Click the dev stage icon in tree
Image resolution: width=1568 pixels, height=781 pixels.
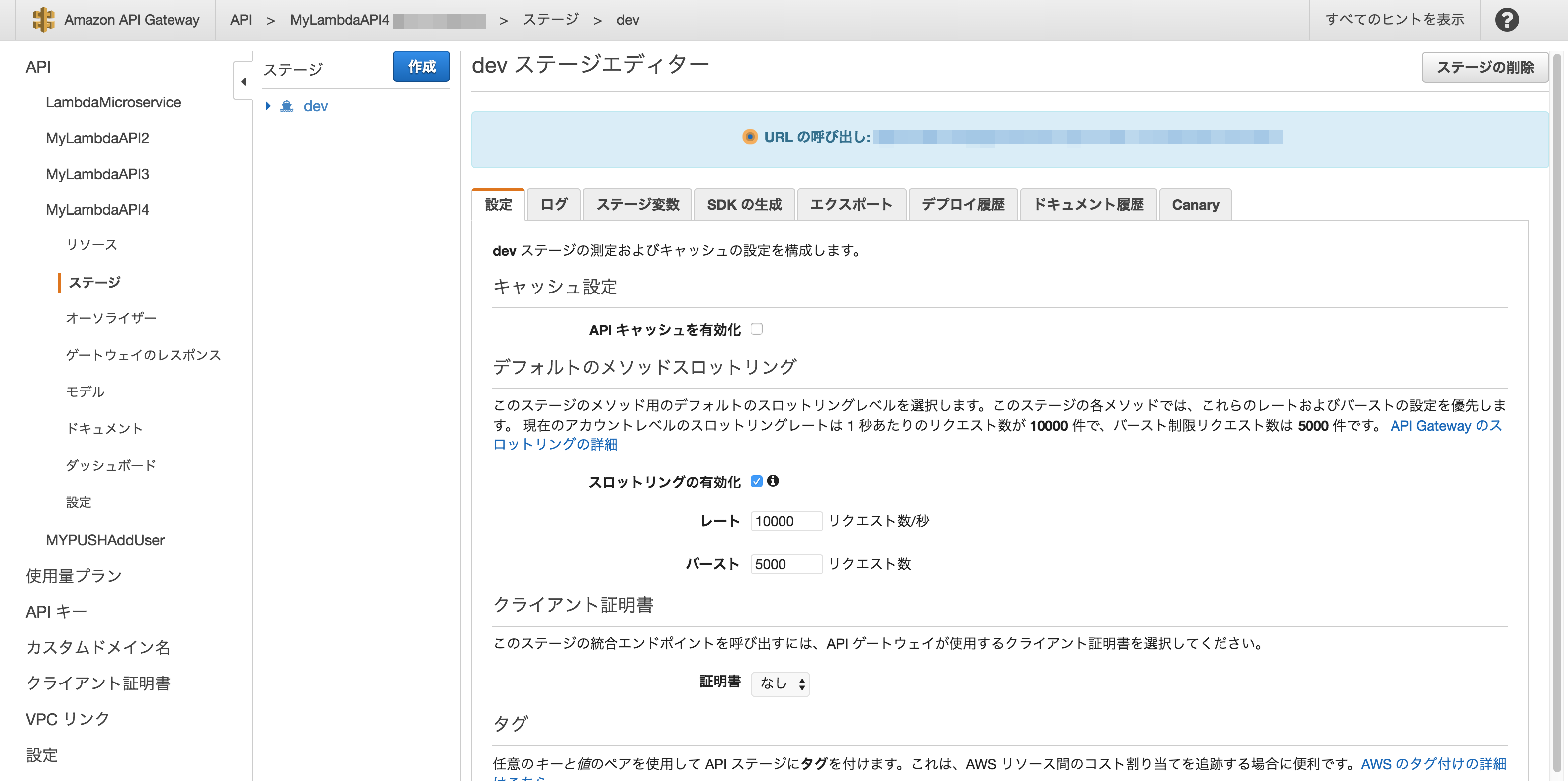(x=287, y=106)
